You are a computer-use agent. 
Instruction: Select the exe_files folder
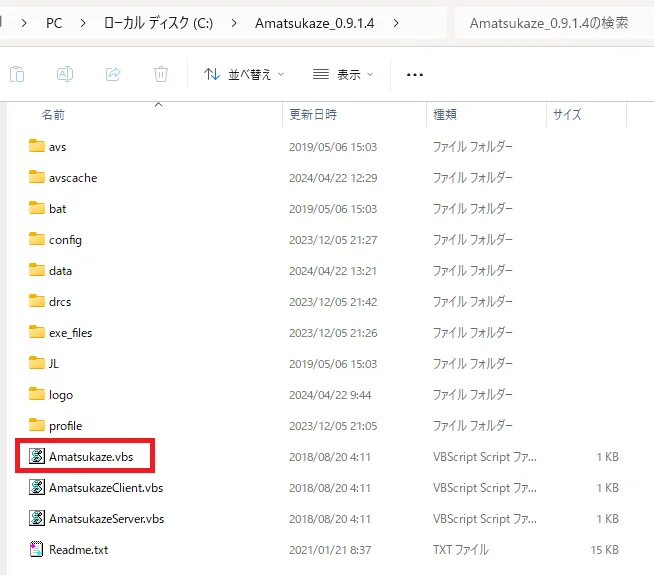pos(70,333)
